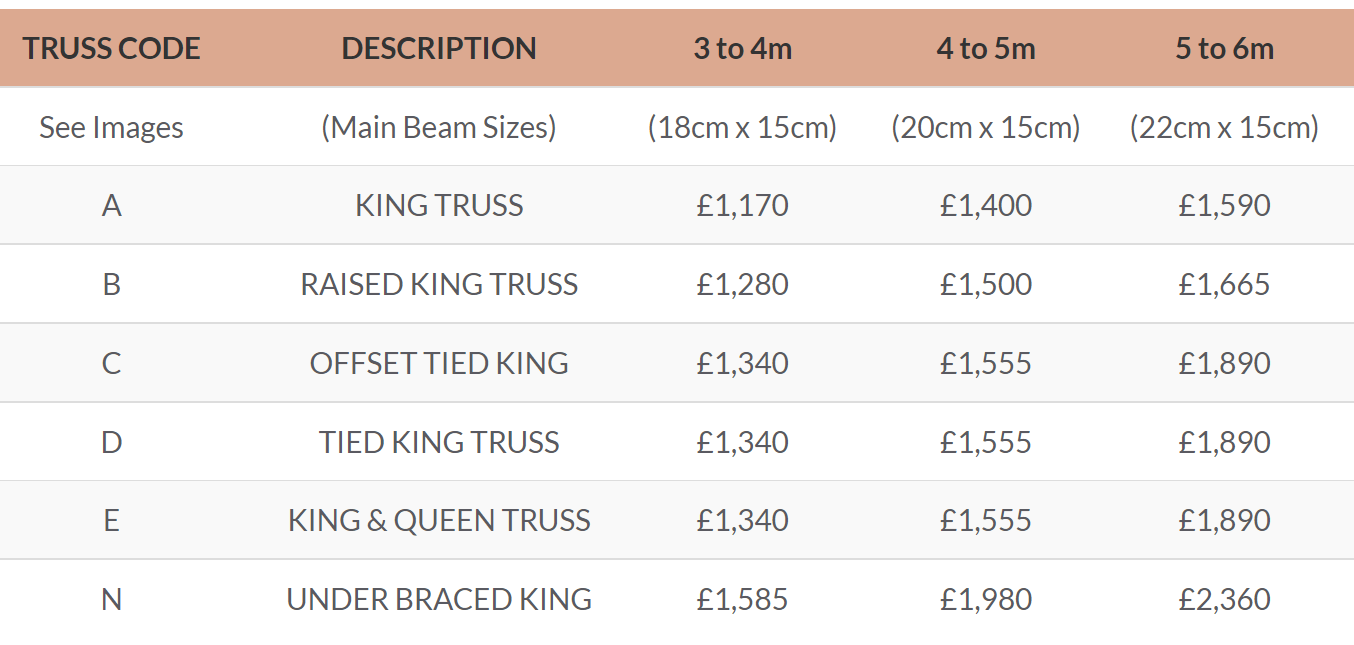The height and width of the screenshot is (645, 1354).
Task: Select the £1,500 price for Raised King
Action: [986, 284]
